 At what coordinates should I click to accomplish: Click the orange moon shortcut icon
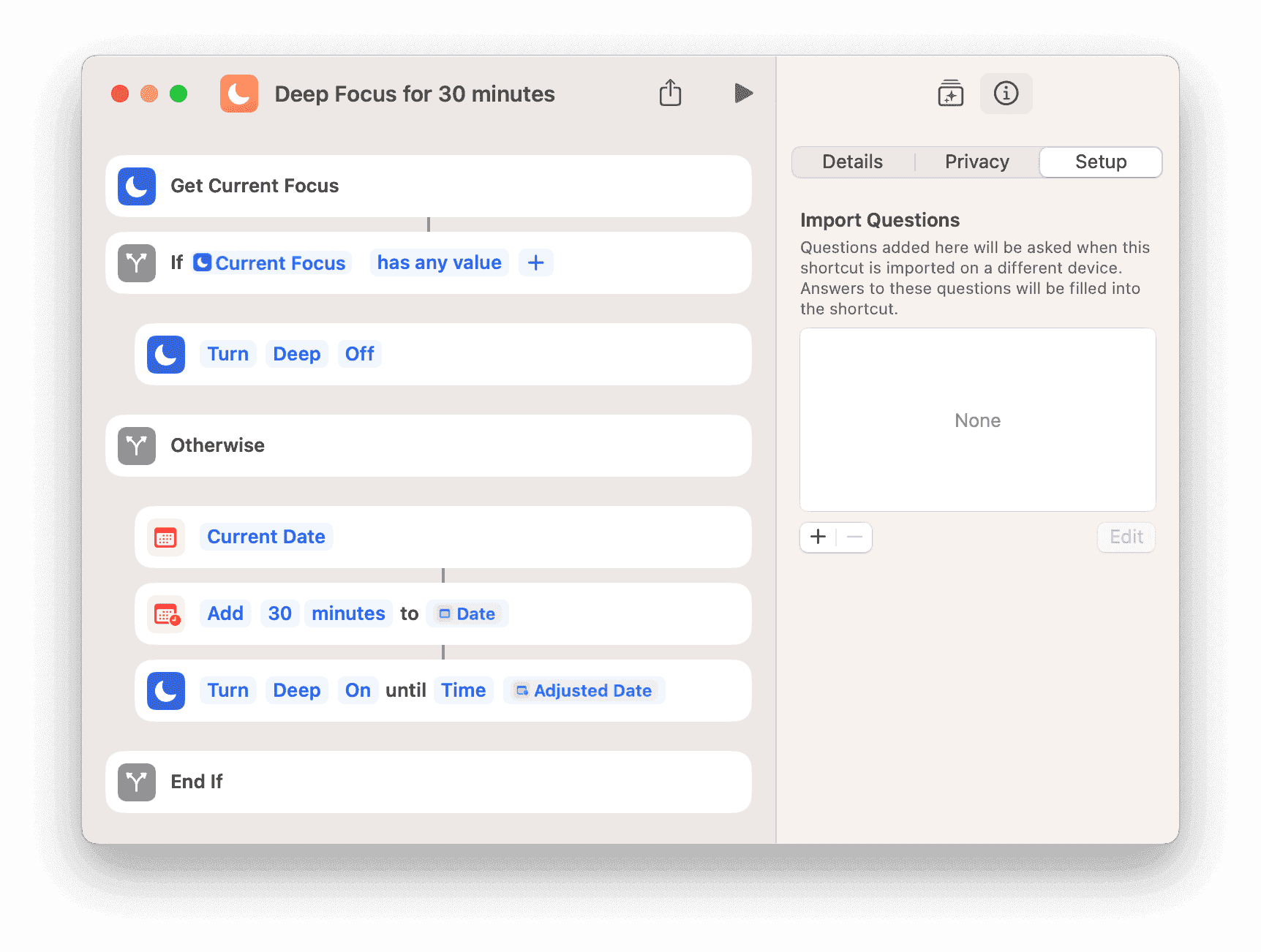coord(239,94)
